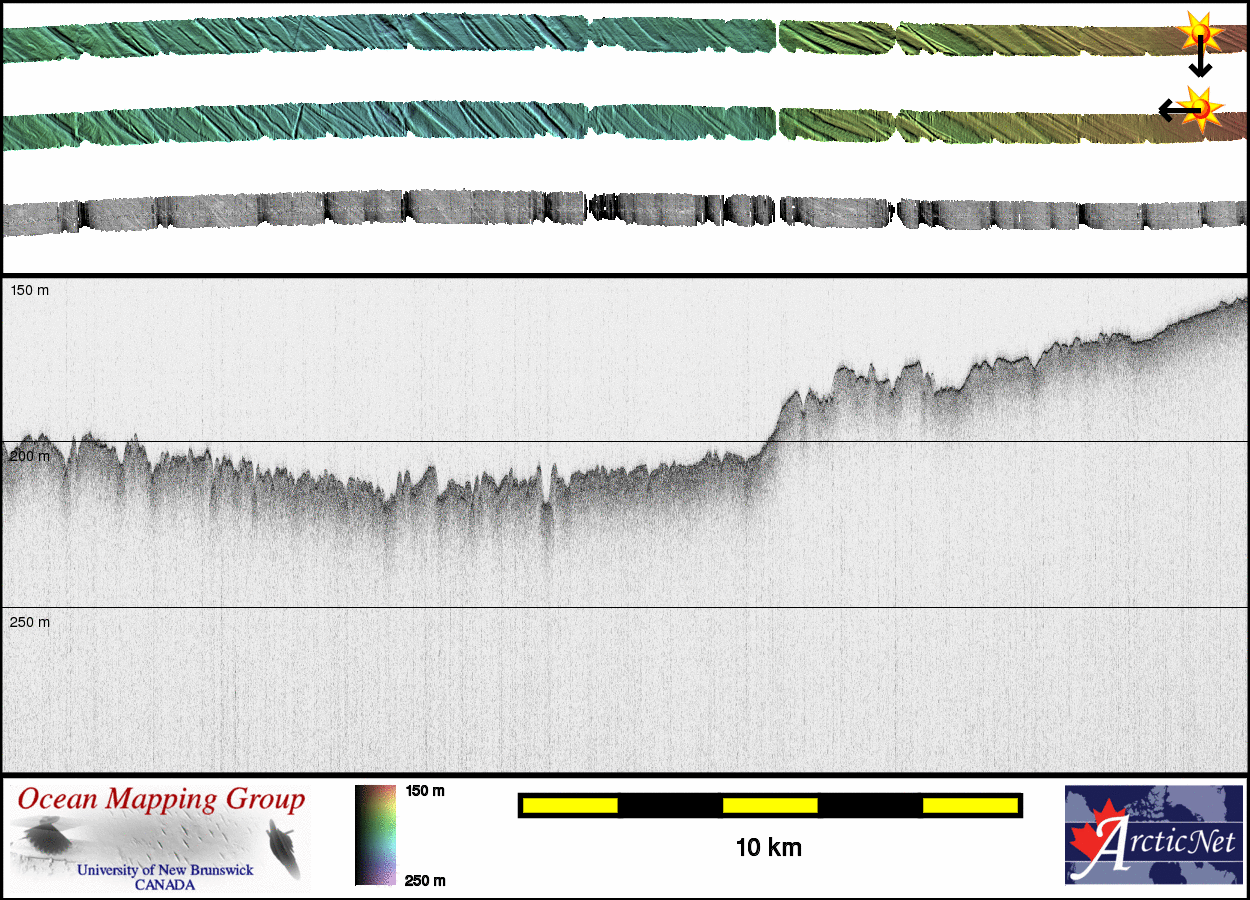
Task: Click the rightmost yellow scale bar segment
Action: click(969, 805)
